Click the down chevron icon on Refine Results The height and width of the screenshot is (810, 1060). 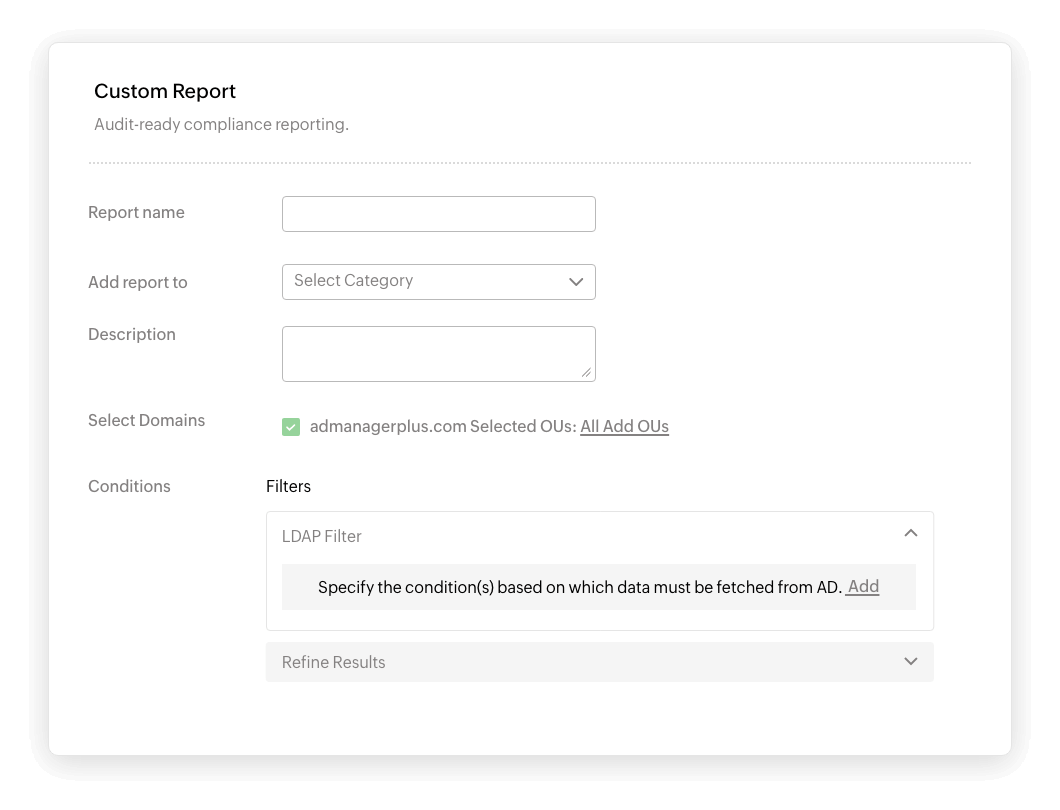909,661
